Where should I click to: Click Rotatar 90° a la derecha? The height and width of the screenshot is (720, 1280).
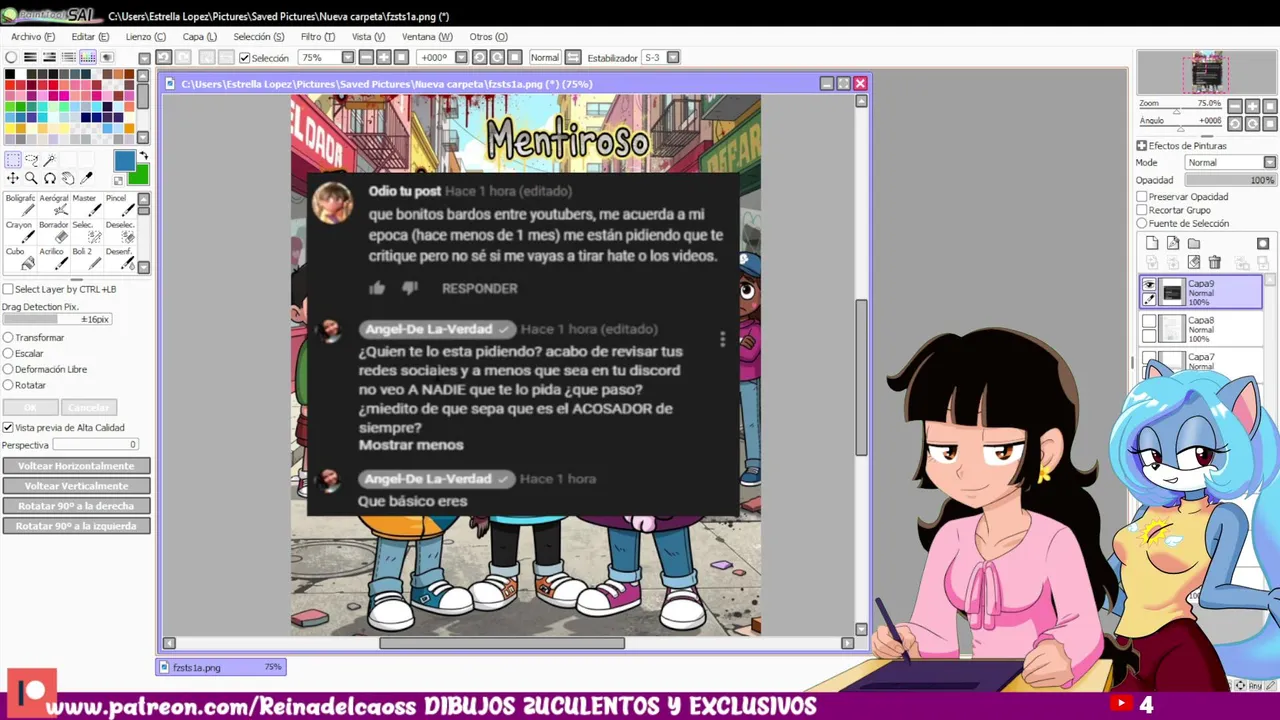click(76, 506)
